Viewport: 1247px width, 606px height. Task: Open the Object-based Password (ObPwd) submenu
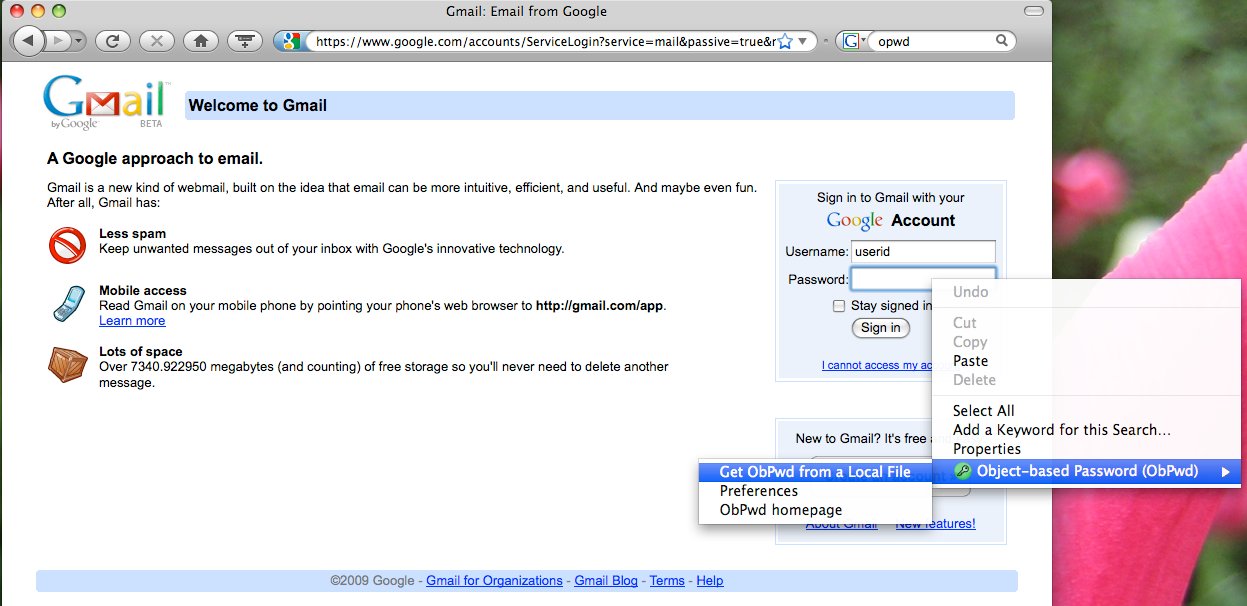click(x=1084, y=471)
